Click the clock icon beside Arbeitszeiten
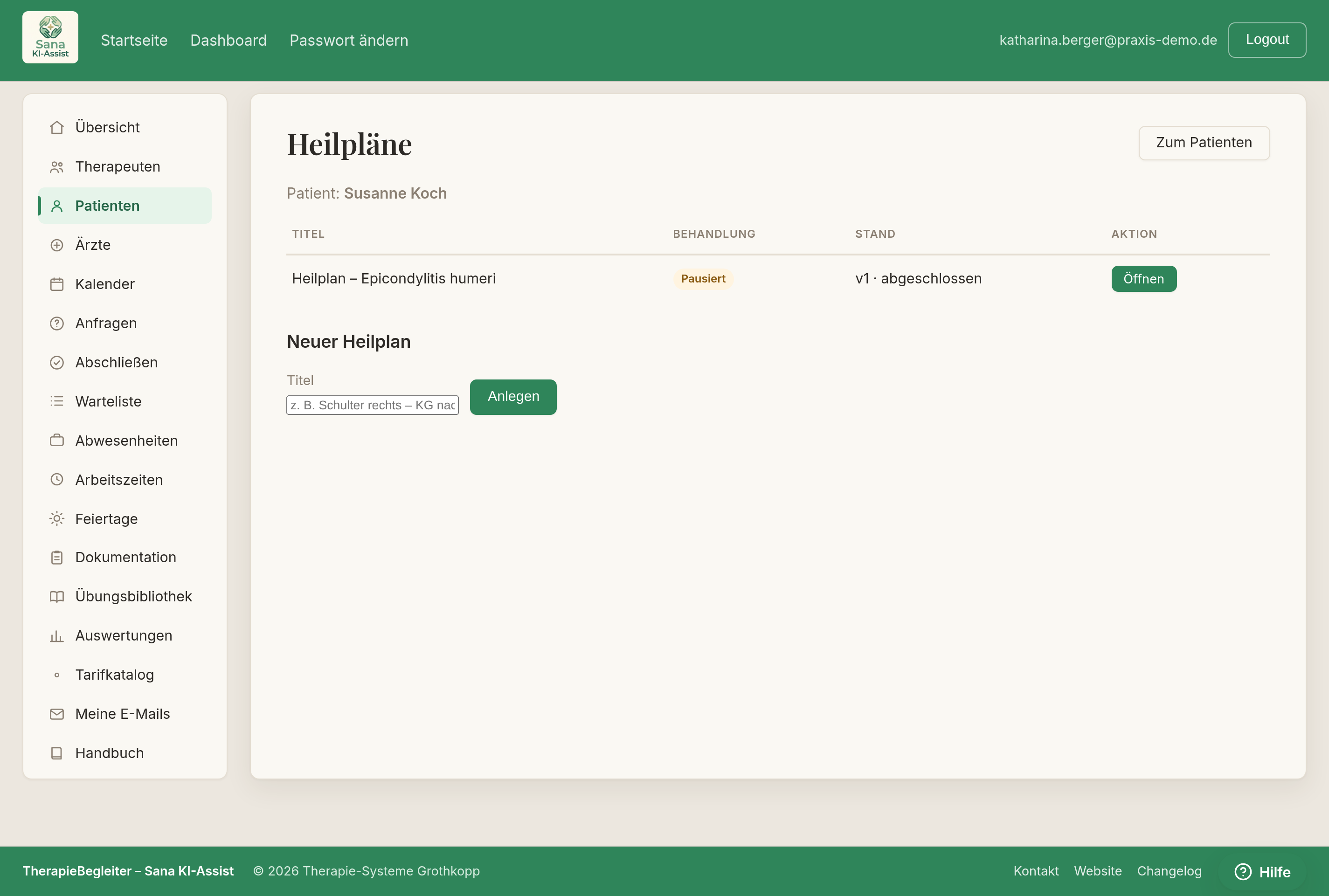The image size is (1329, 896). [56, 480]
